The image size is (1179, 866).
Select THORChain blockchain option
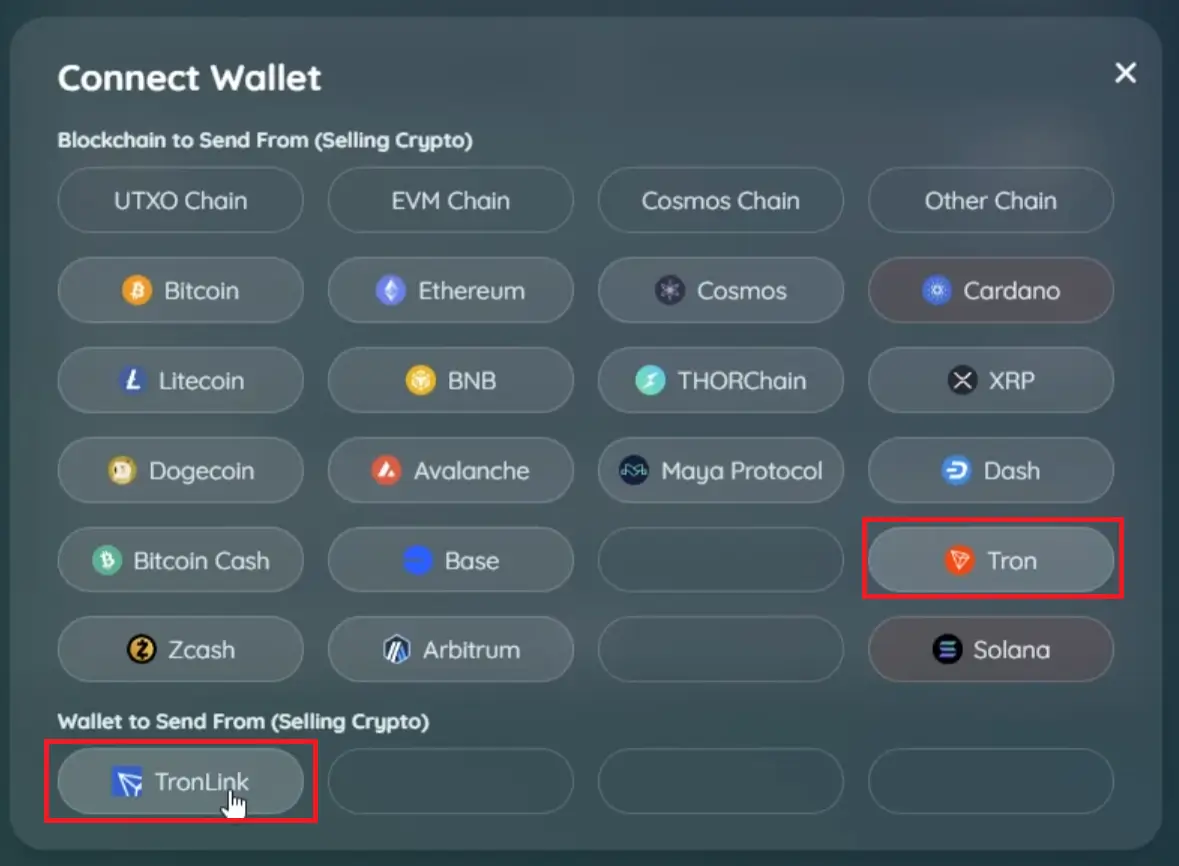coord(721,381)
